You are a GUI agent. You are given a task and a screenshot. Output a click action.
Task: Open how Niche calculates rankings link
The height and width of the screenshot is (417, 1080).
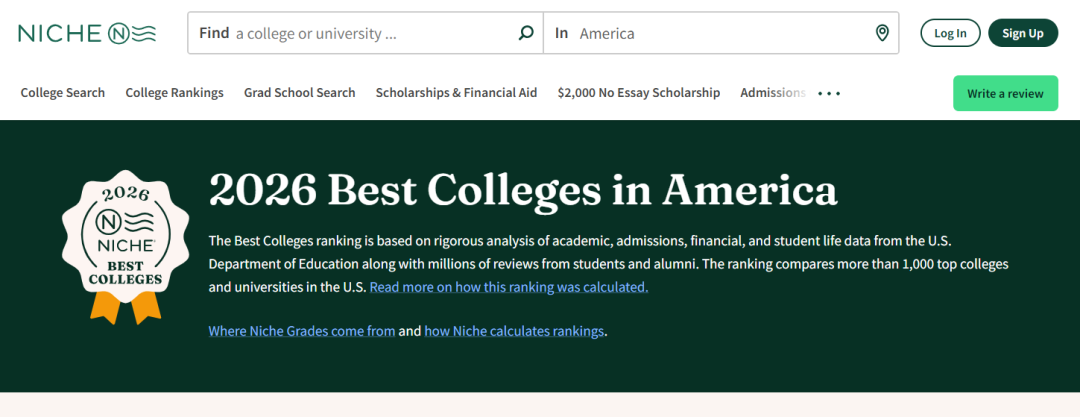point(514,331)
